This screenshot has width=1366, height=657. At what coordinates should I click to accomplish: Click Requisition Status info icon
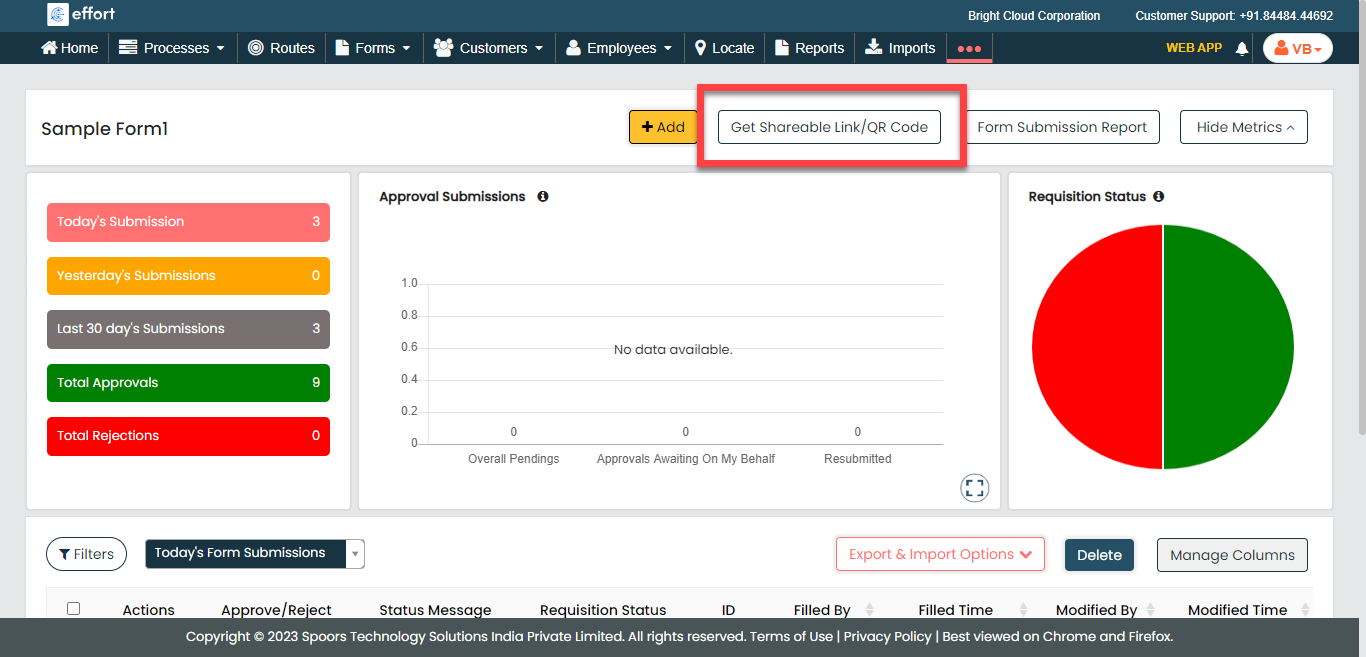coord(1158,197)
